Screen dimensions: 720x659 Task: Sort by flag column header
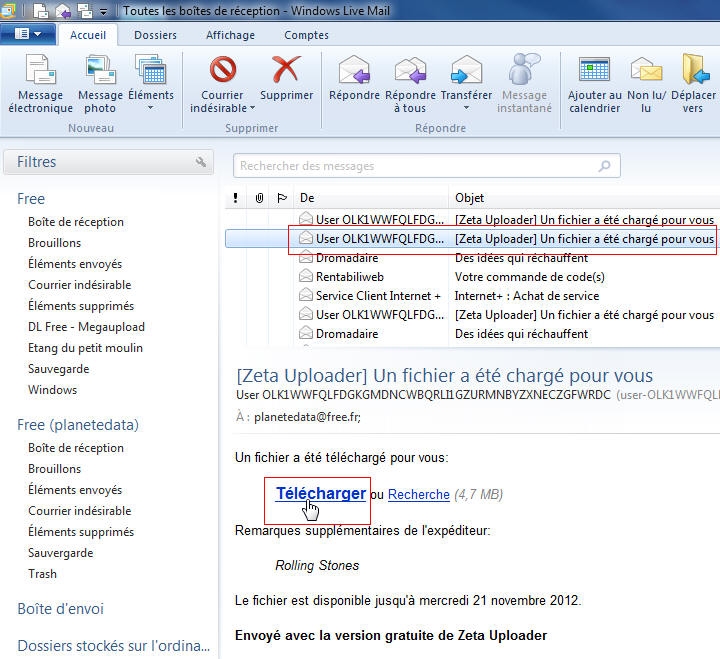(x=282, y=198)
